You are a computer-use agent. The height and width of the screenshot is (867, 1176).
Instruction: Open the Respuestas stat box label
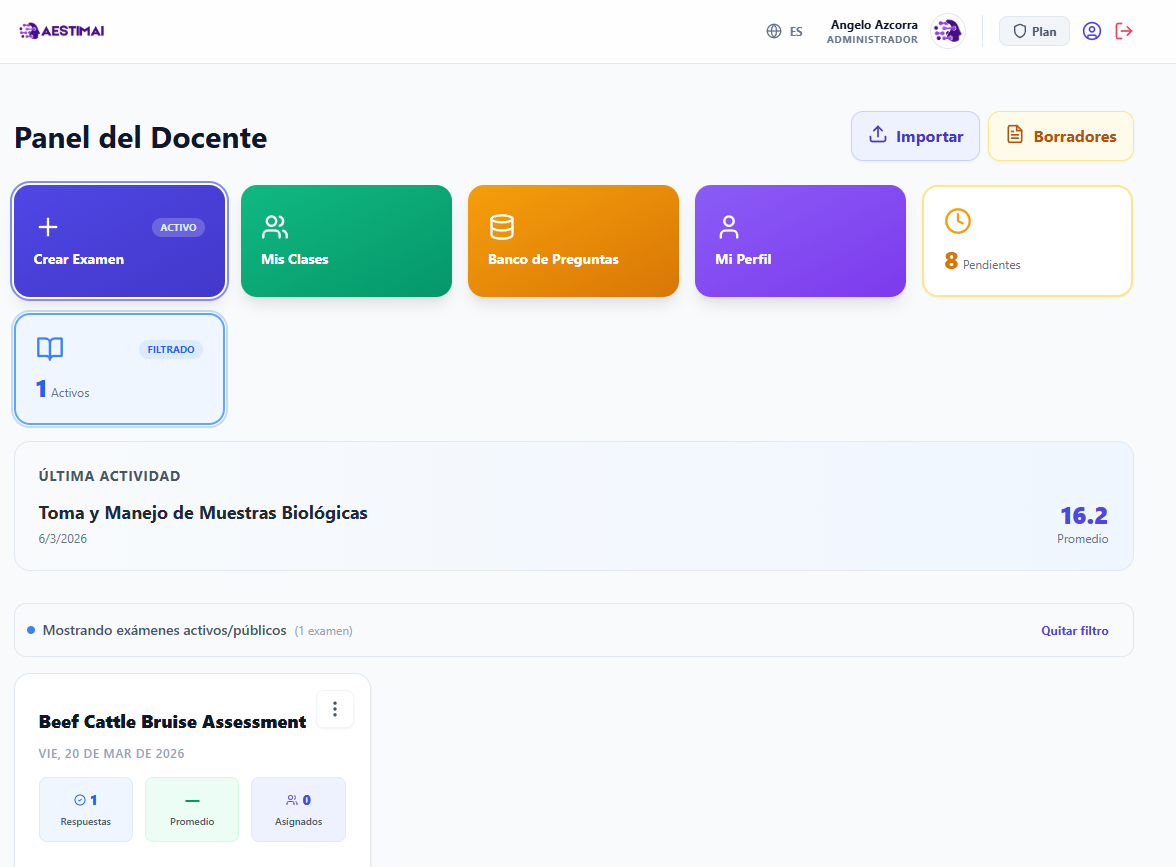(86, 822)
